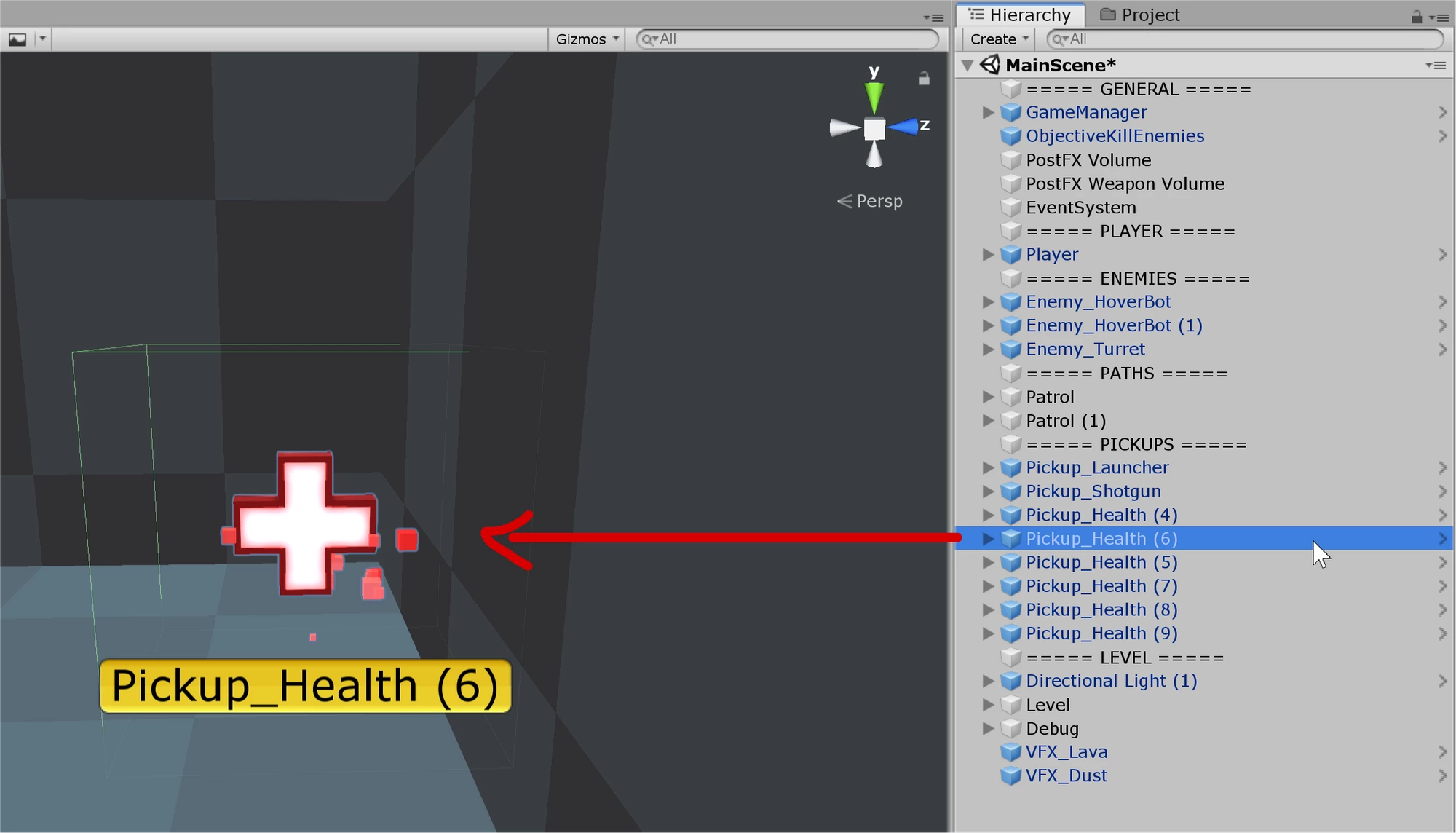This screenshot has height=833, width=1456.
Task: Toggle the scene gizmo rotation lock
Action: click(x=924, y=79)
